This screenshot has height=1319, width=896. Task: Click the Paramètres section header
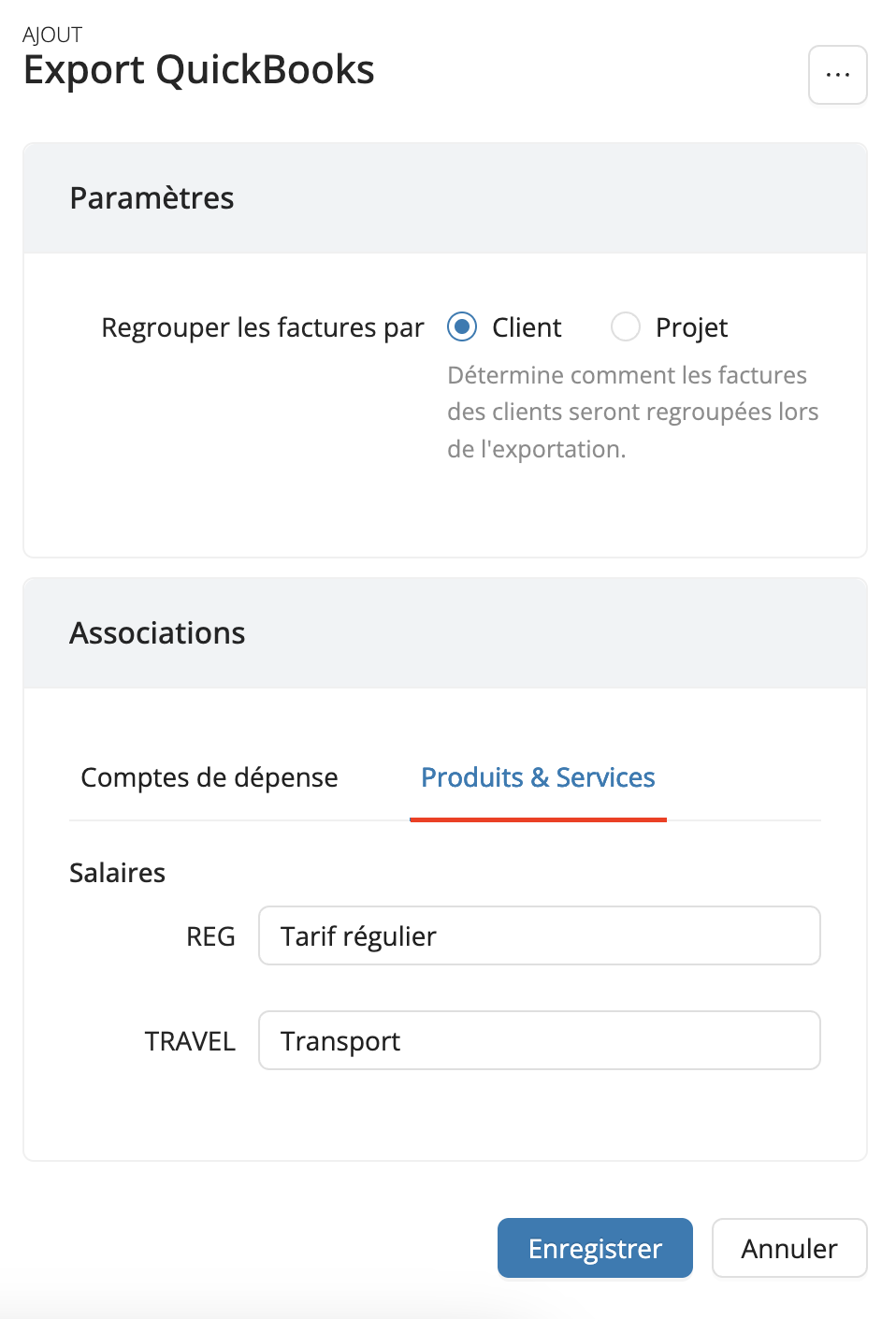tap(152, 198)
